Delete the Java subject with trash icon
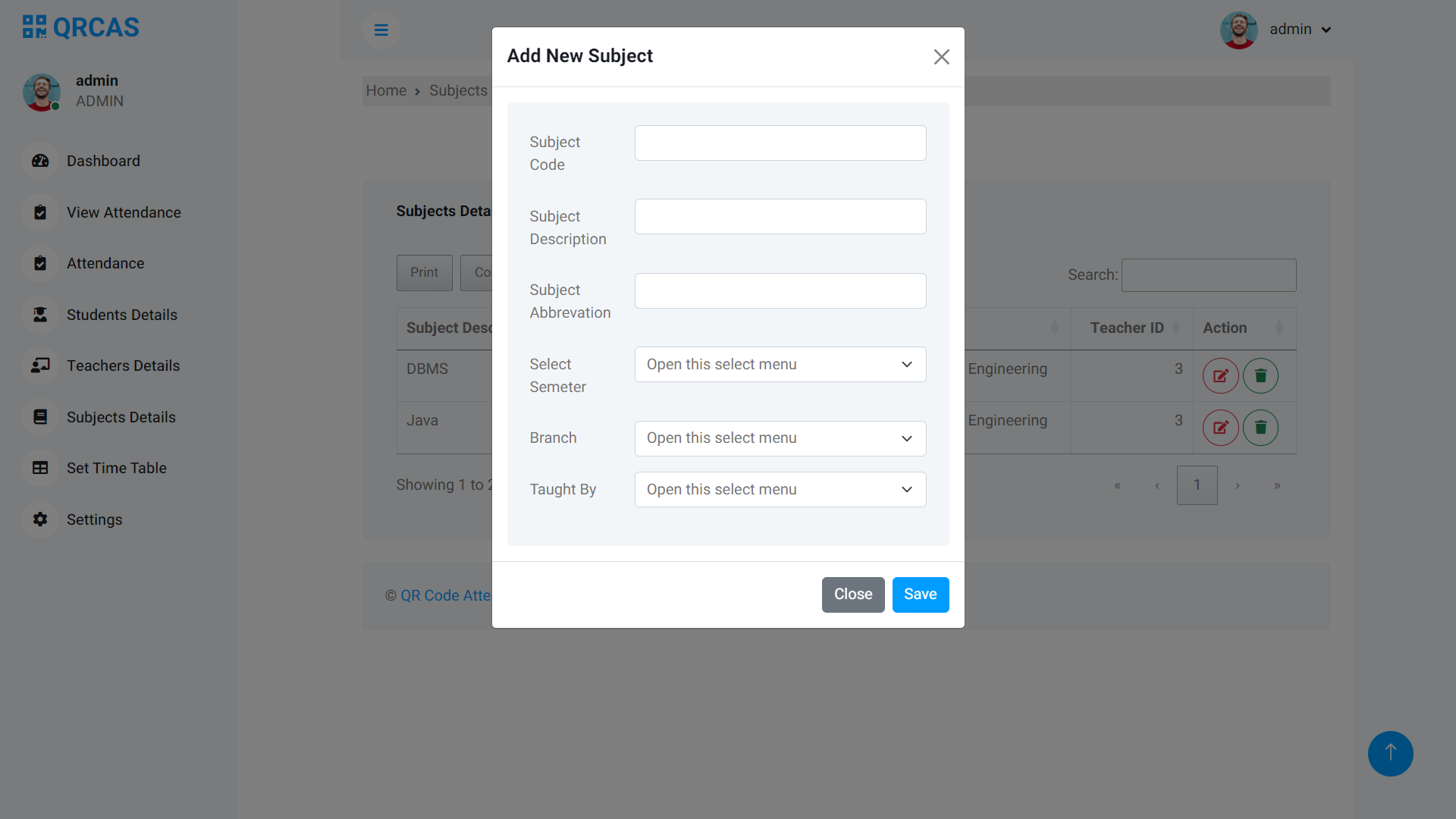 [1260, 427]
